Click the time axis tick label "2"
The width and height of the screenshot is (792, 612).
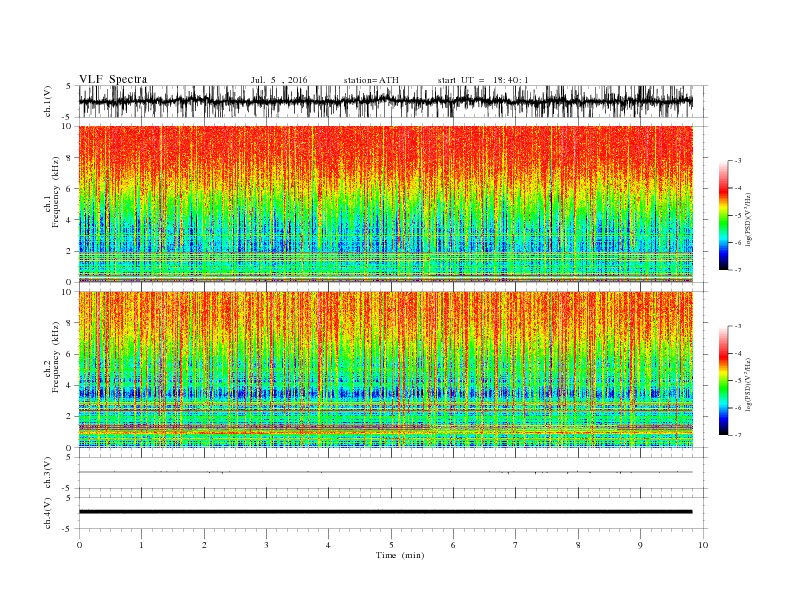[204, 545]
